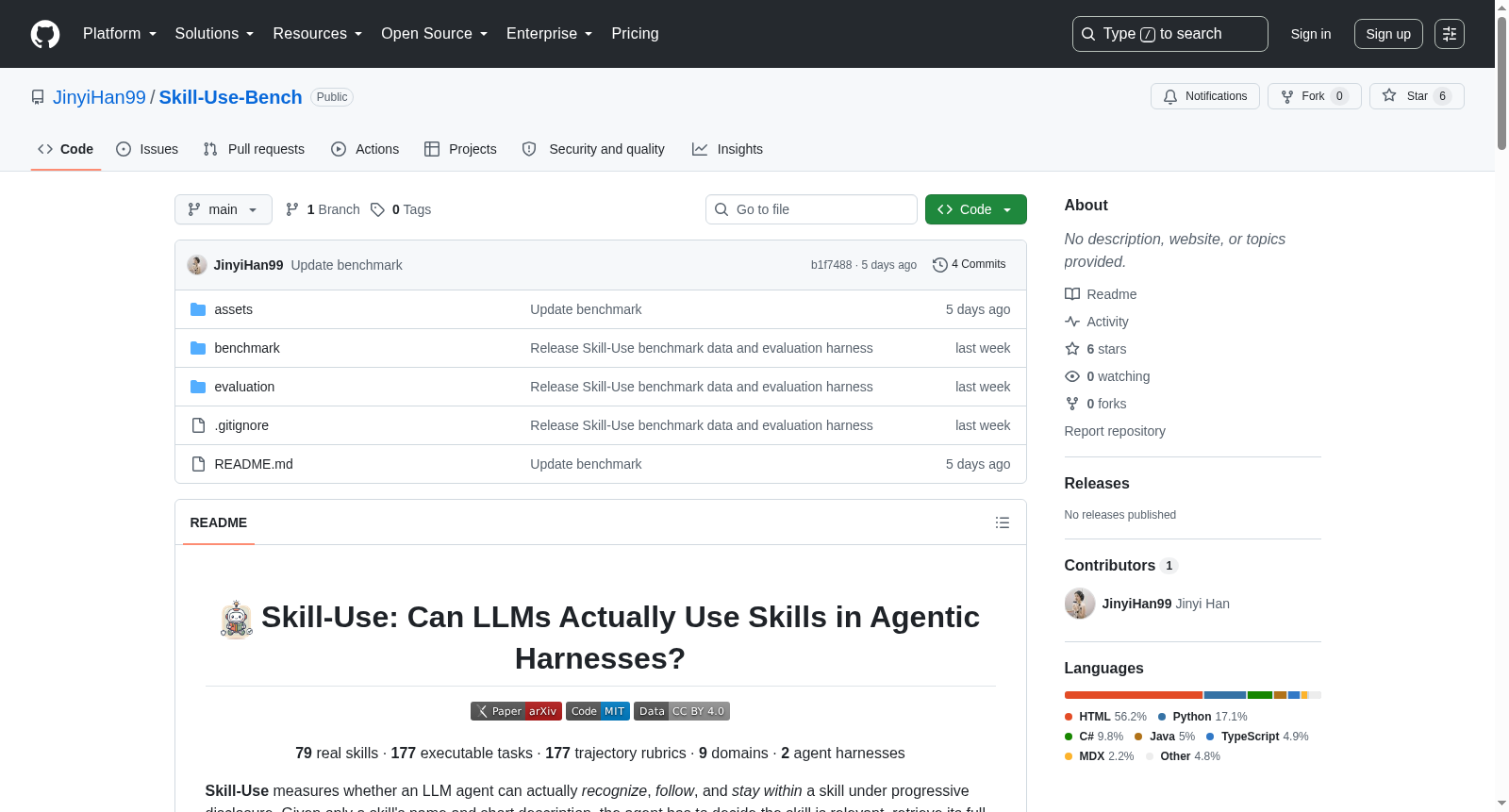Click the Python language color bar segment
The height and width of the screenshot is (812, 1509).
pos(1225,695)
